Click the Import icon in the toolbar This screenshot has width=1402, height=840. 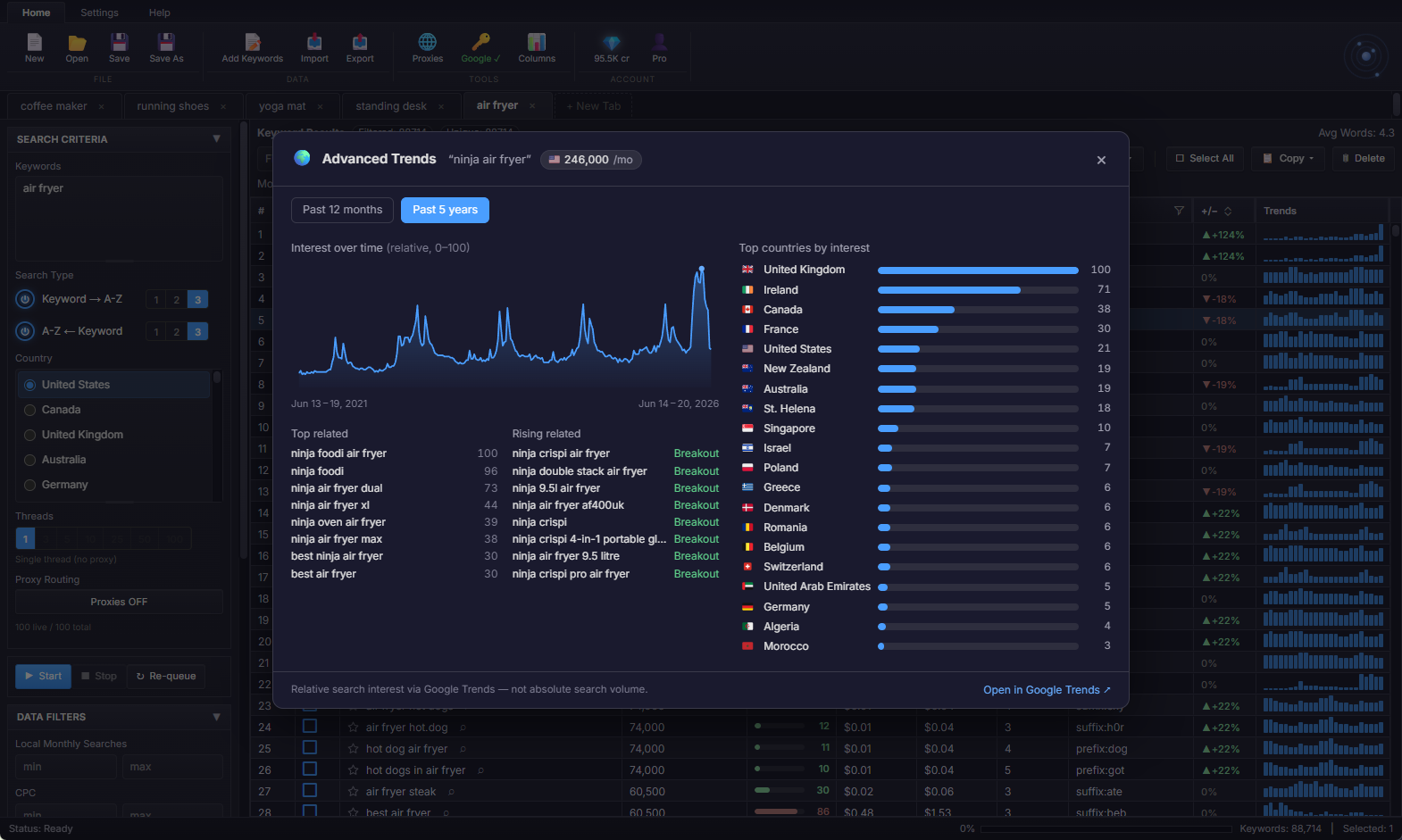point(314,42)
